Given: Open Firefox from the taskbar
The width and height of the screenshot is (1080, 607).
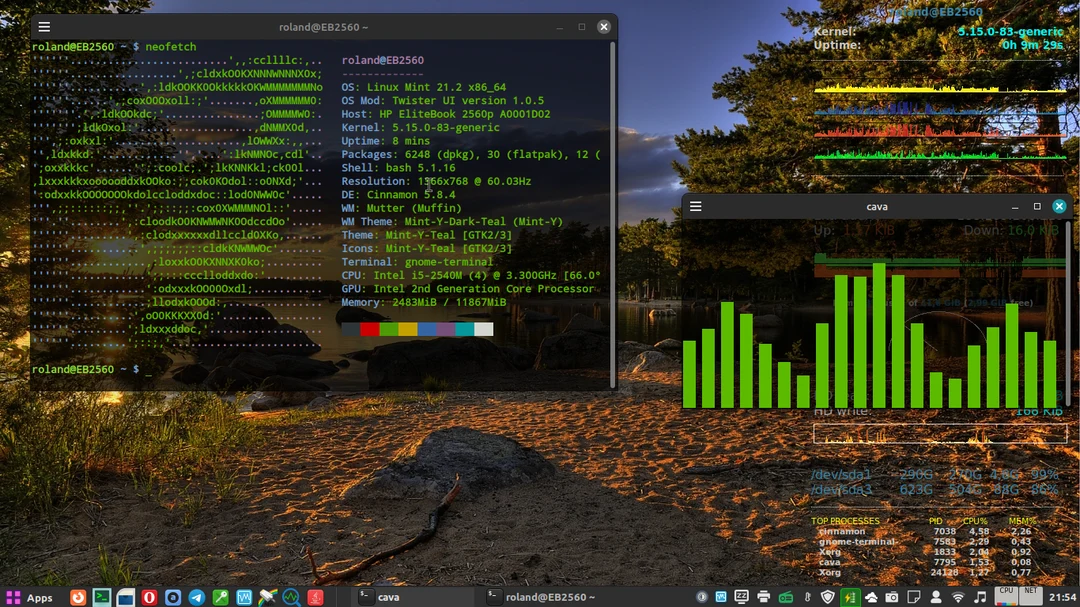Looking at the screenshot, I should pos(78,595).
